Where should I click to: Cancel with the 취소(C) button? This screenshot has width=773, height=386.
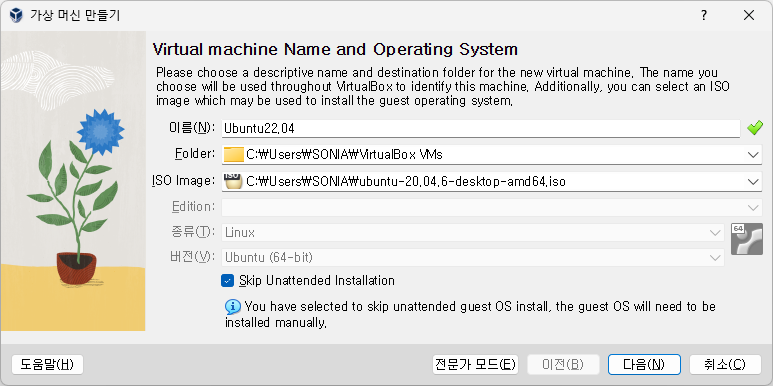725,365
